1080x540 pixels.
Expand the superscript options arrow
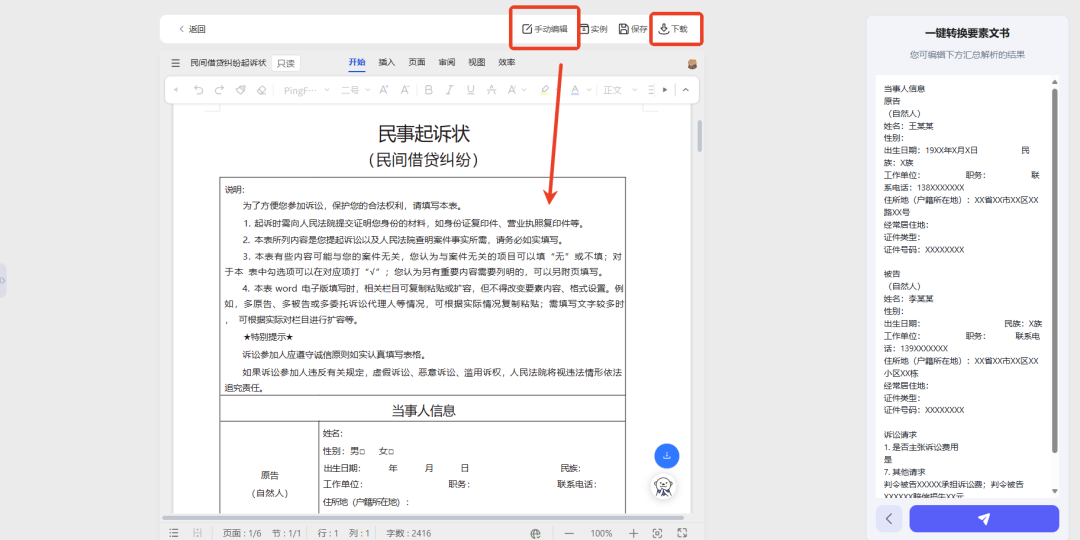(x=523, y=90)
